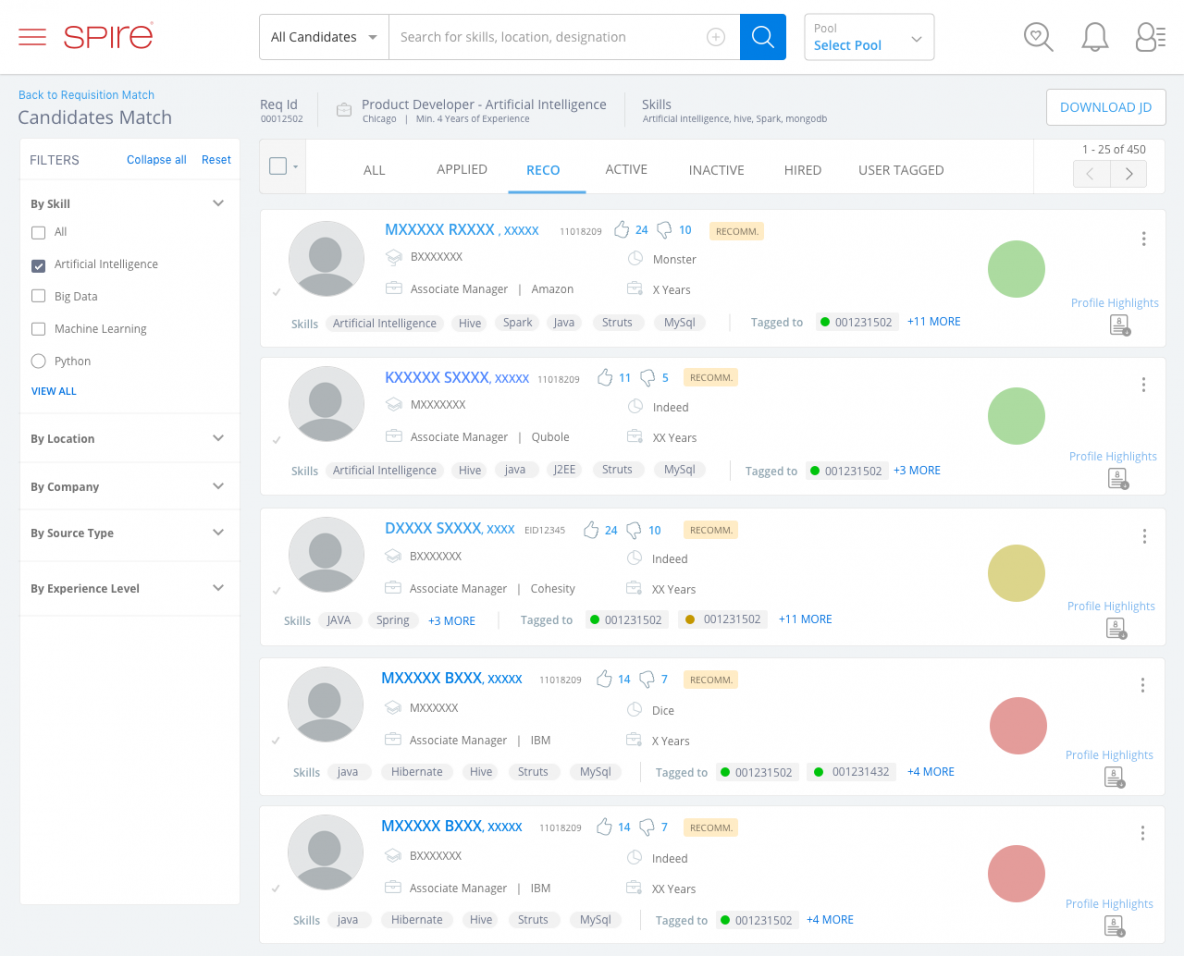Viewport: 1184px width, 956px height.
Task: Click the resume document icon under Profile Highlights
Action: tap(1118, 324)
